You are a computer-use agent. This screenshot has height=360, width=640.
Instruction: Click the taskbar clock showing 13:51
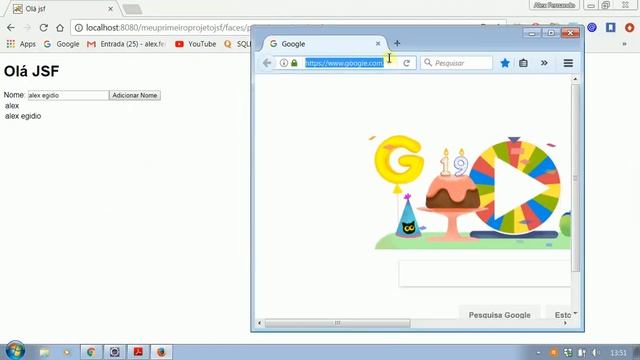point(618,353)
